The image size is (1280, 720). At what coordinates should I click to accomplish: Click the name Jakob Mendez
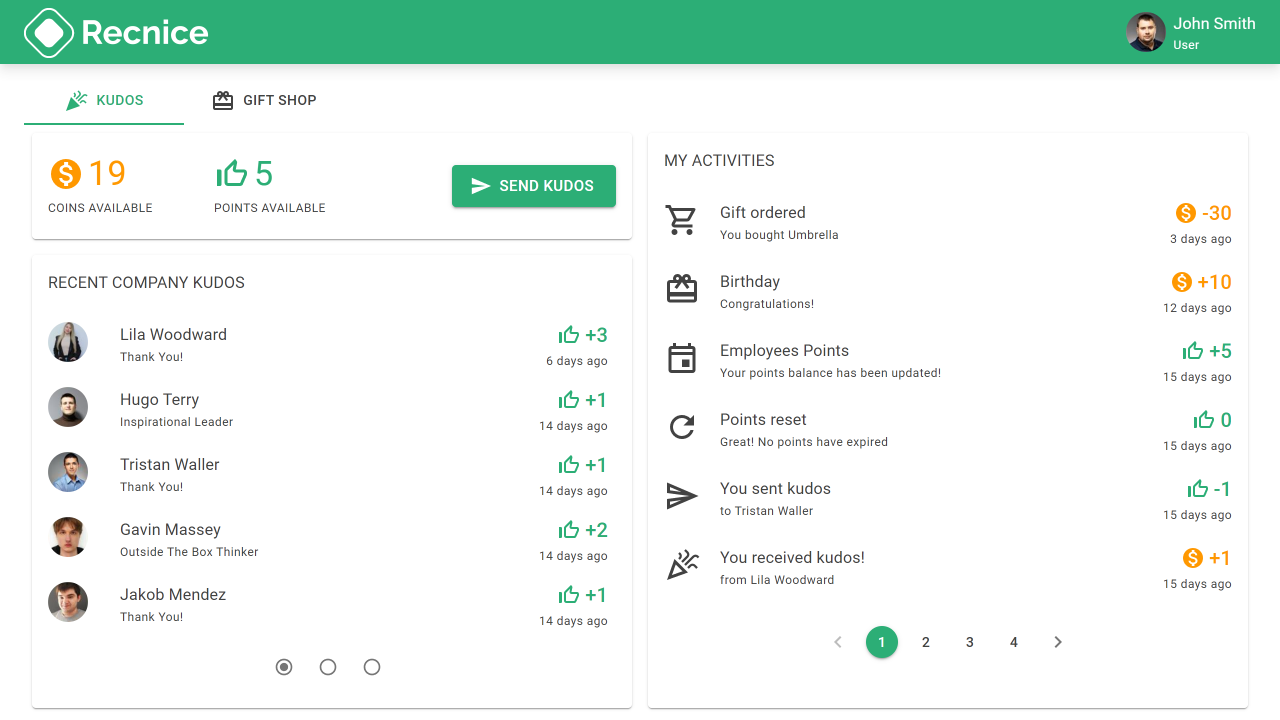click(173, 595)
